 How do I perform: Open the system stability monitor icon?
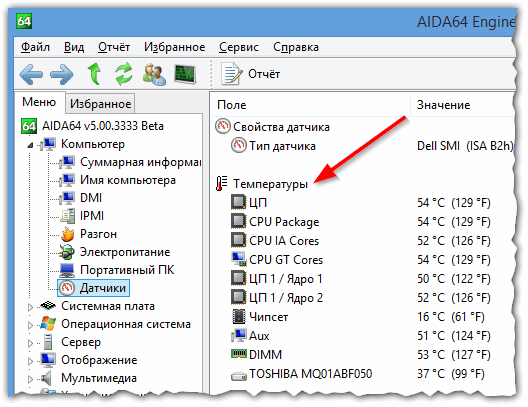185,74
